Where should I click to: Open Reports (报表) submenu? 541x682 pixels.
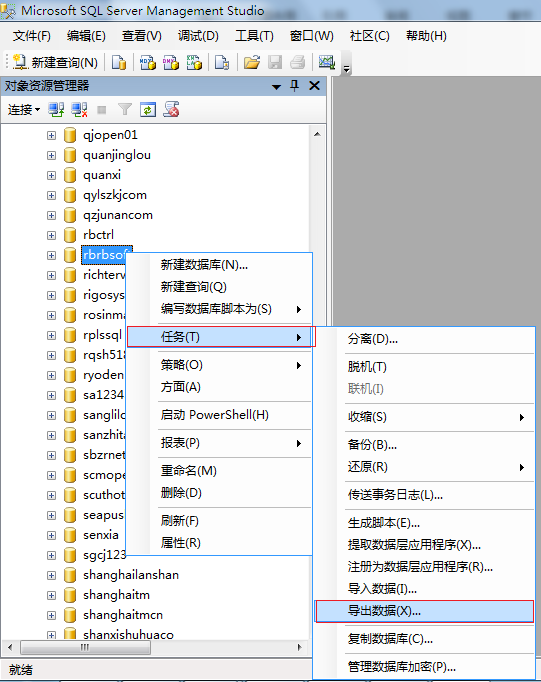(219, 443)
